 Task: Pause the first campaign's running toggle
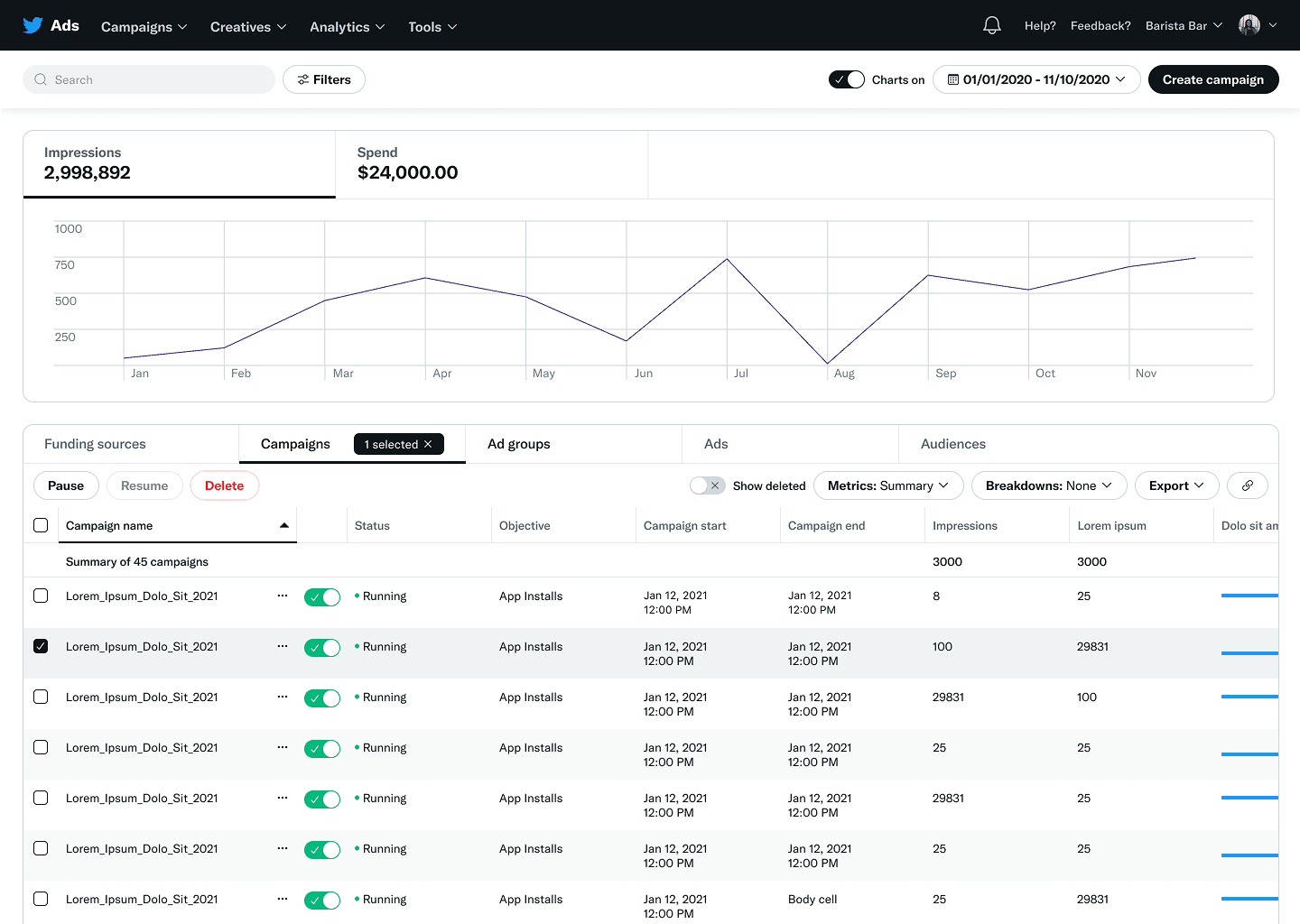tap(322, 596)
